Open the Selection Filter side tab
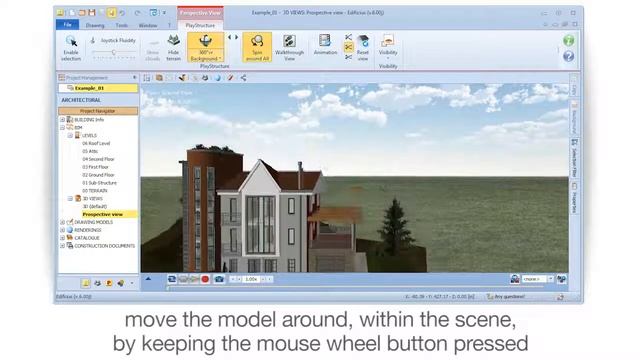The image size is (640, 360). click(574, 158)
